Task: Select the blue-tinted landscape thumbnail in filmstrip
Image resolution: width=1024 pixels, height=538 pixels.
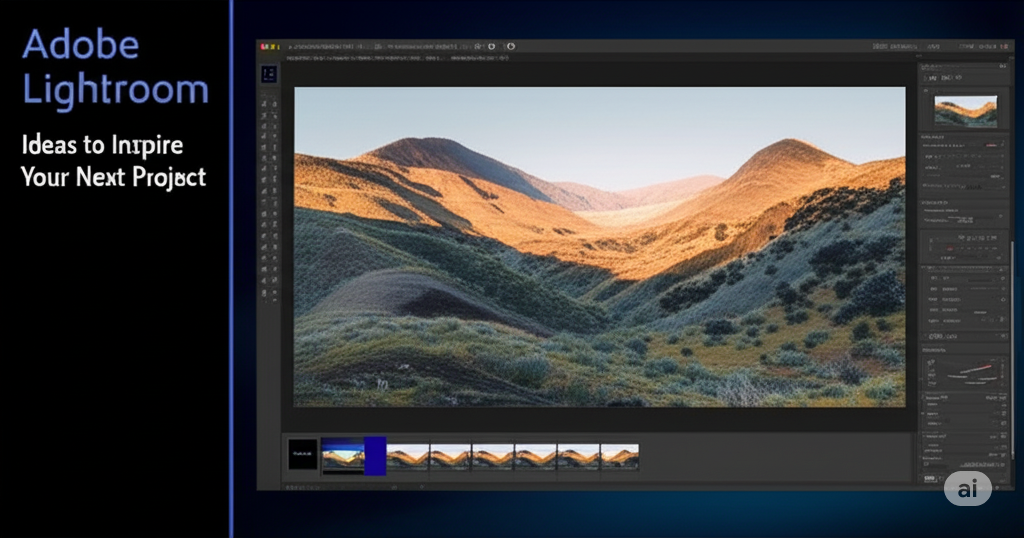Action: (343, 455)
